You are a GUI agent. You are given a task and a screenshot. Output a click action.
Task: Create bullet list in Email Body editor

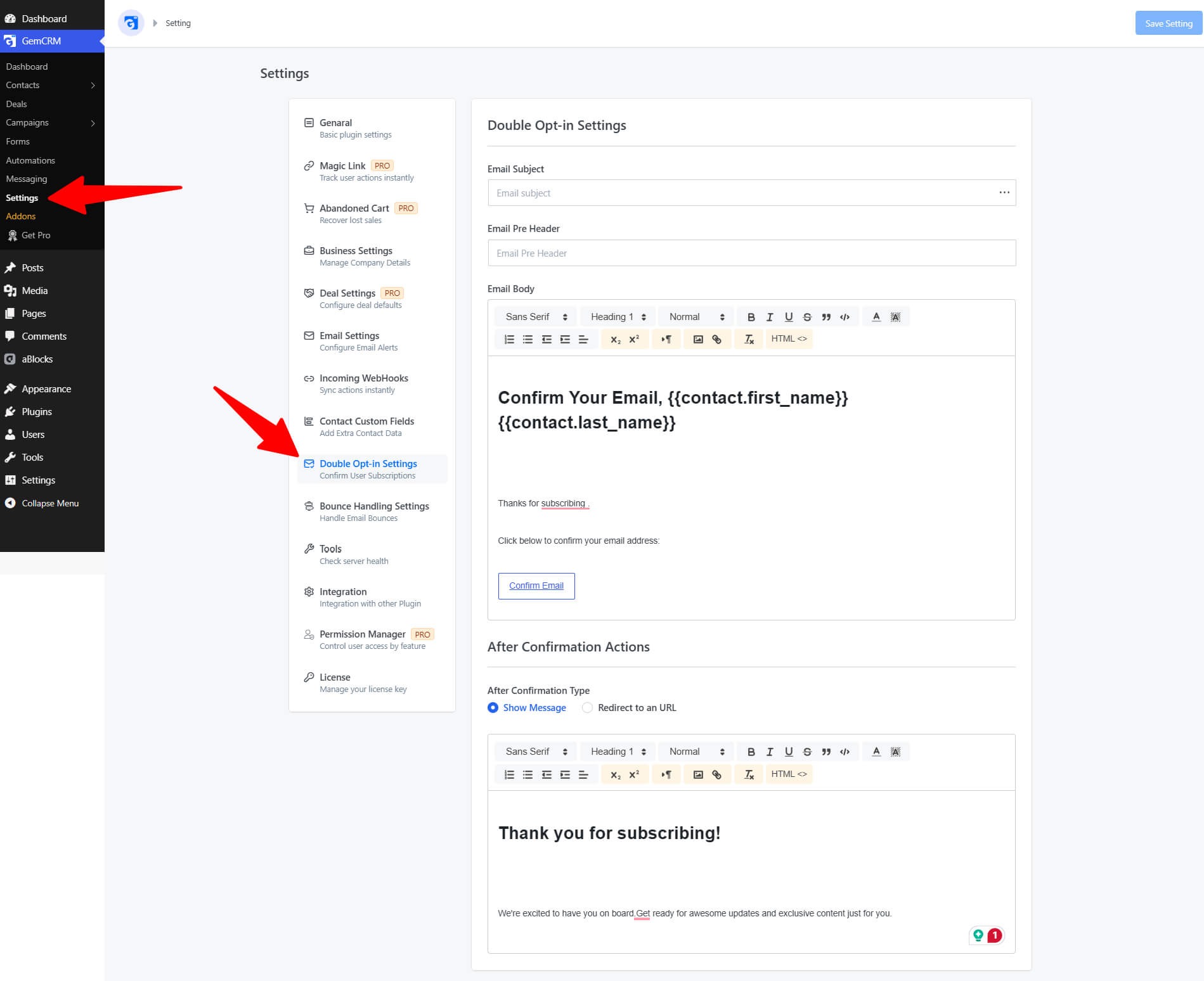pos(528,339)
